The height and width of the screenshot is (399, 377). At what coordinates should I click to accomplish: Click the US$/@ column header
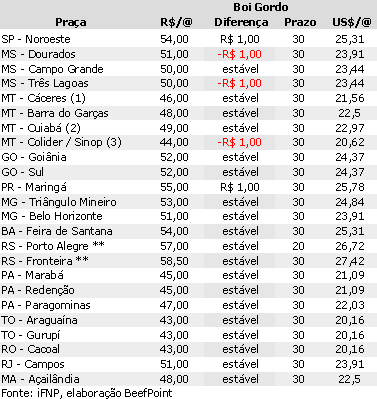tap(352, 22)
